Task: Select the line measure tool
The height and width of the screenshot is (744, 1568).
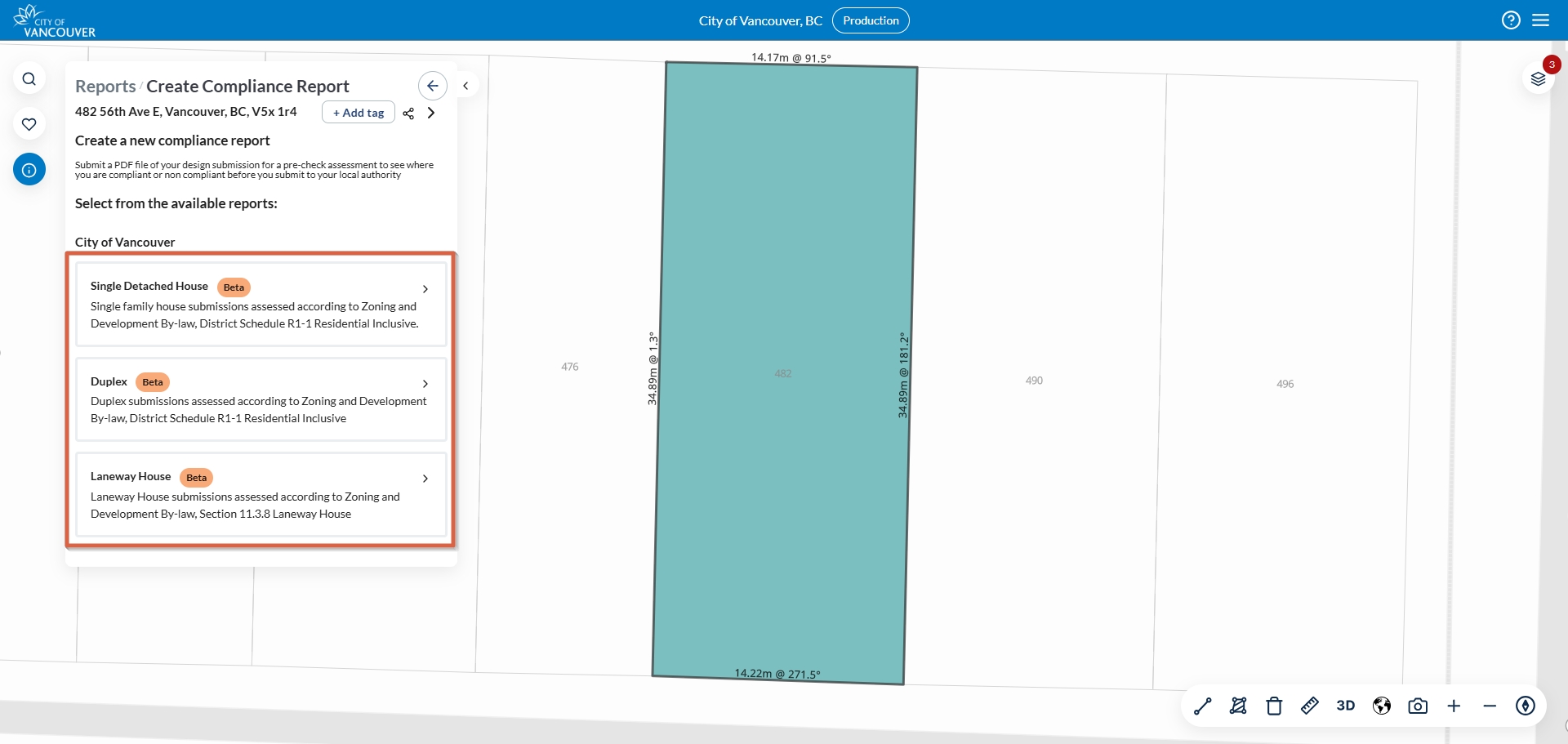Action: coord(1202,706)
